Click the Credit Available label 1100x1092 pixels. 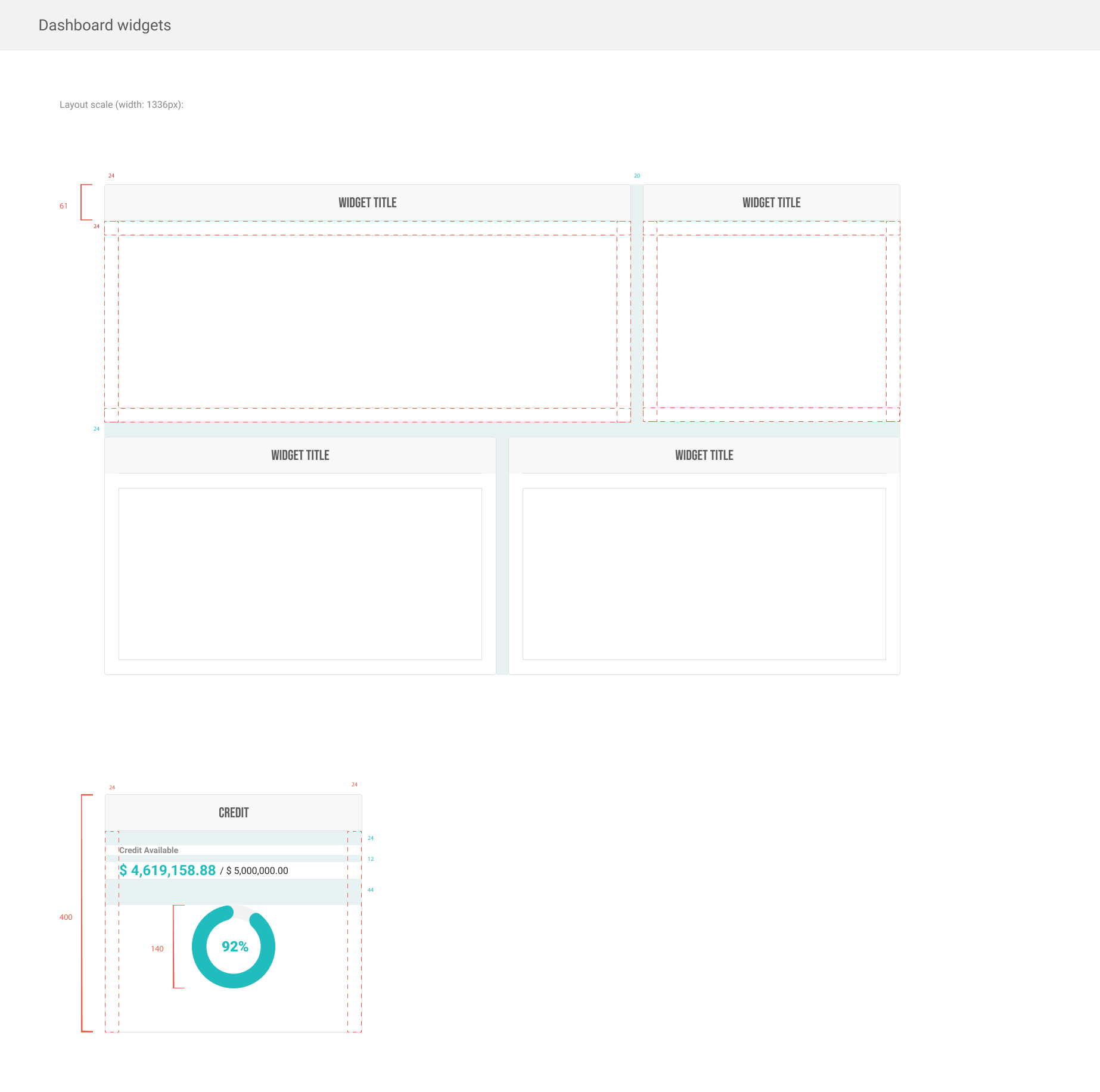(x=149, y=850)
